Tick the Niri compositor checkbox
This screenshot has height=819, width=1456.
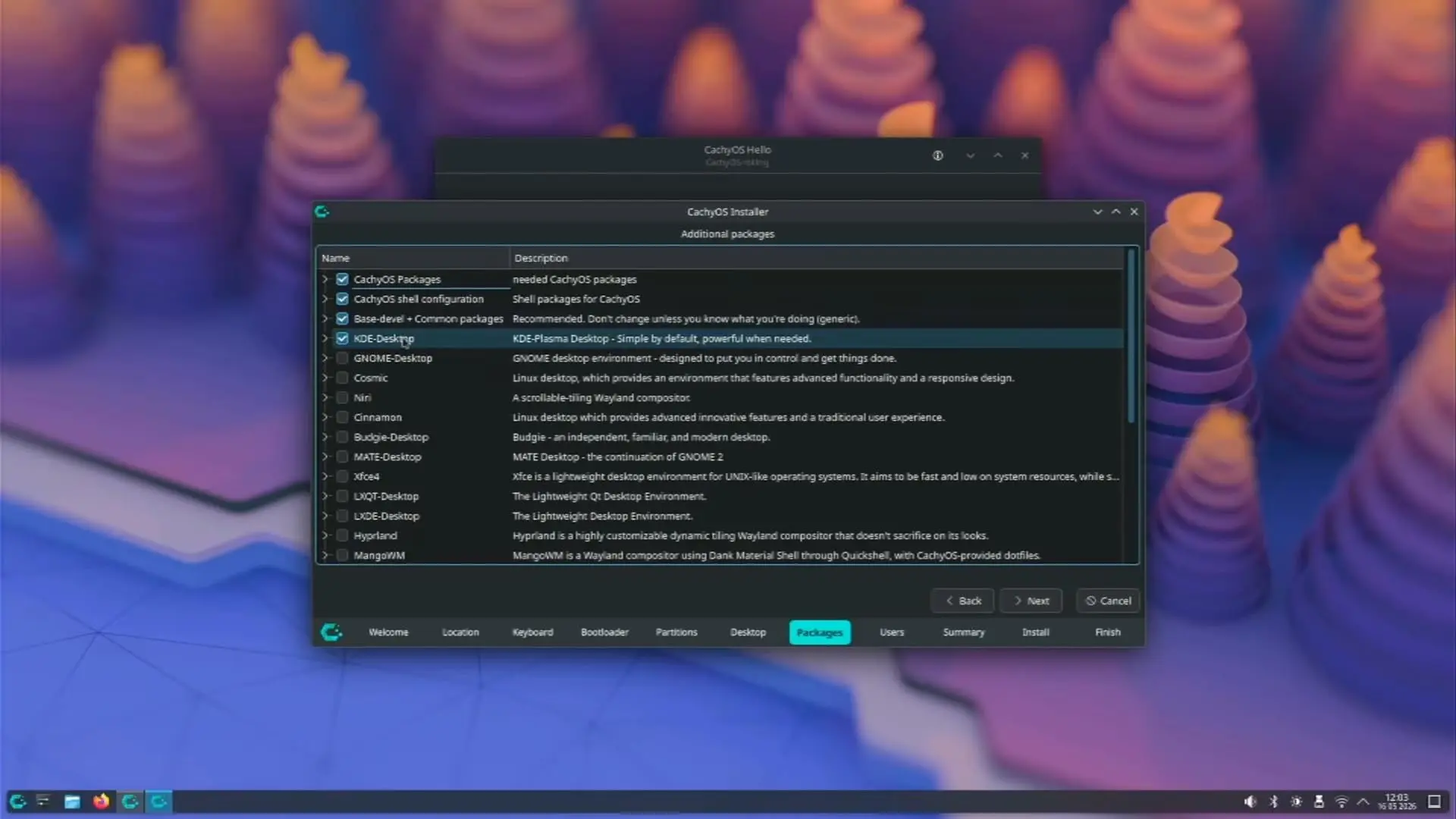coord(342,397)
